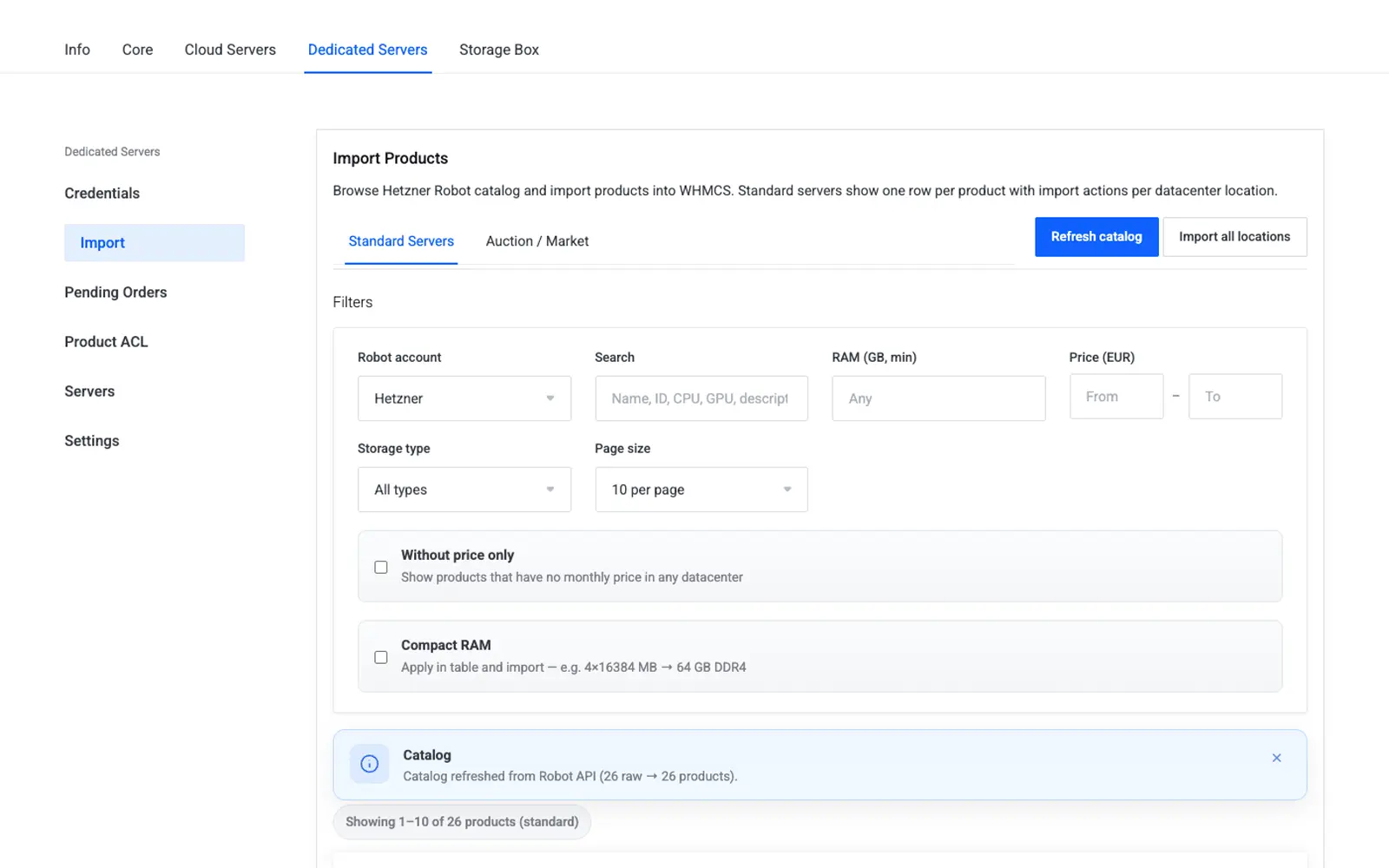Click the 'Import Products' heading

click(x=391, y=158)
